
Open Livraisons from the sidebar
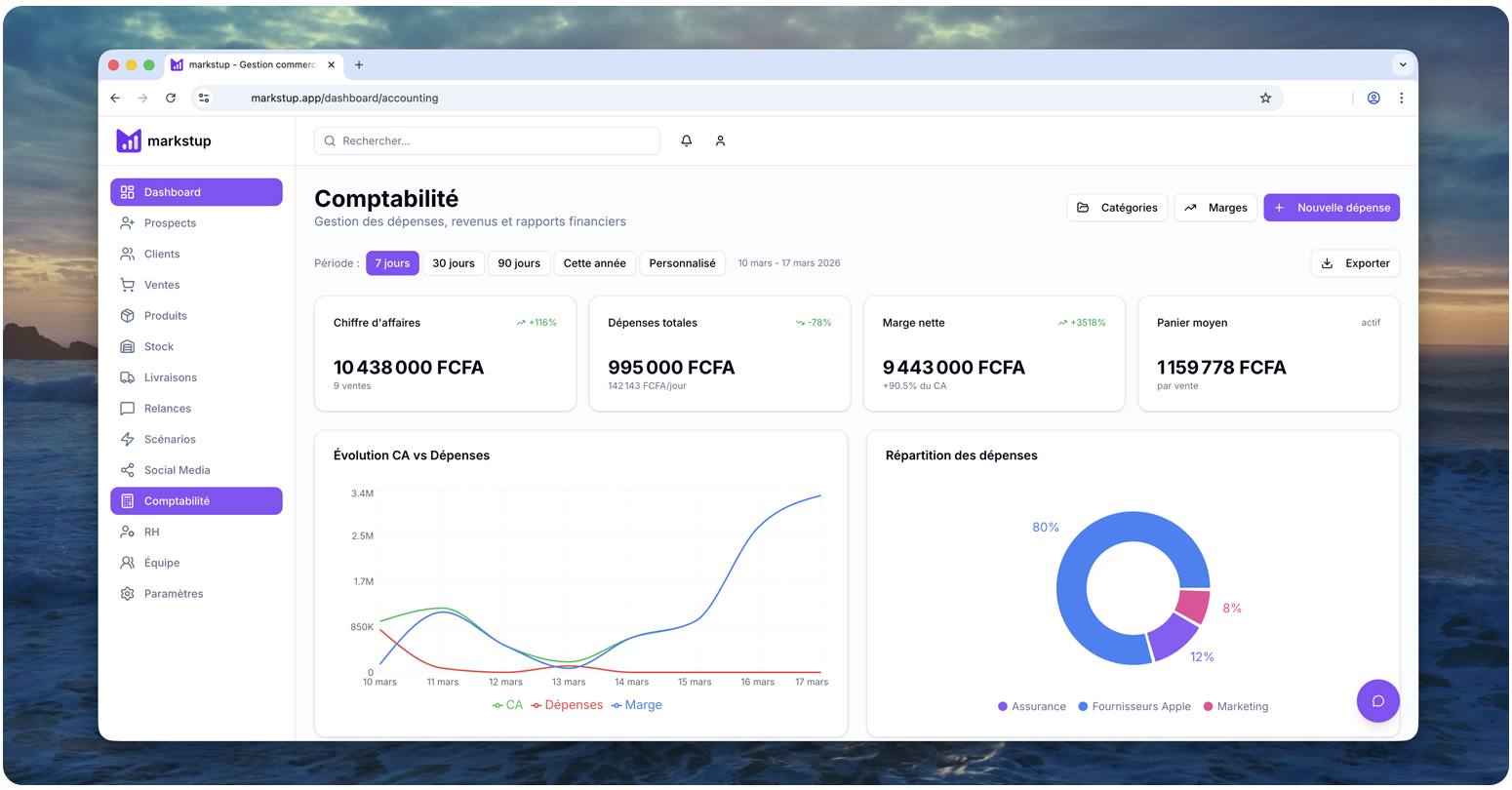click(170, 377)
